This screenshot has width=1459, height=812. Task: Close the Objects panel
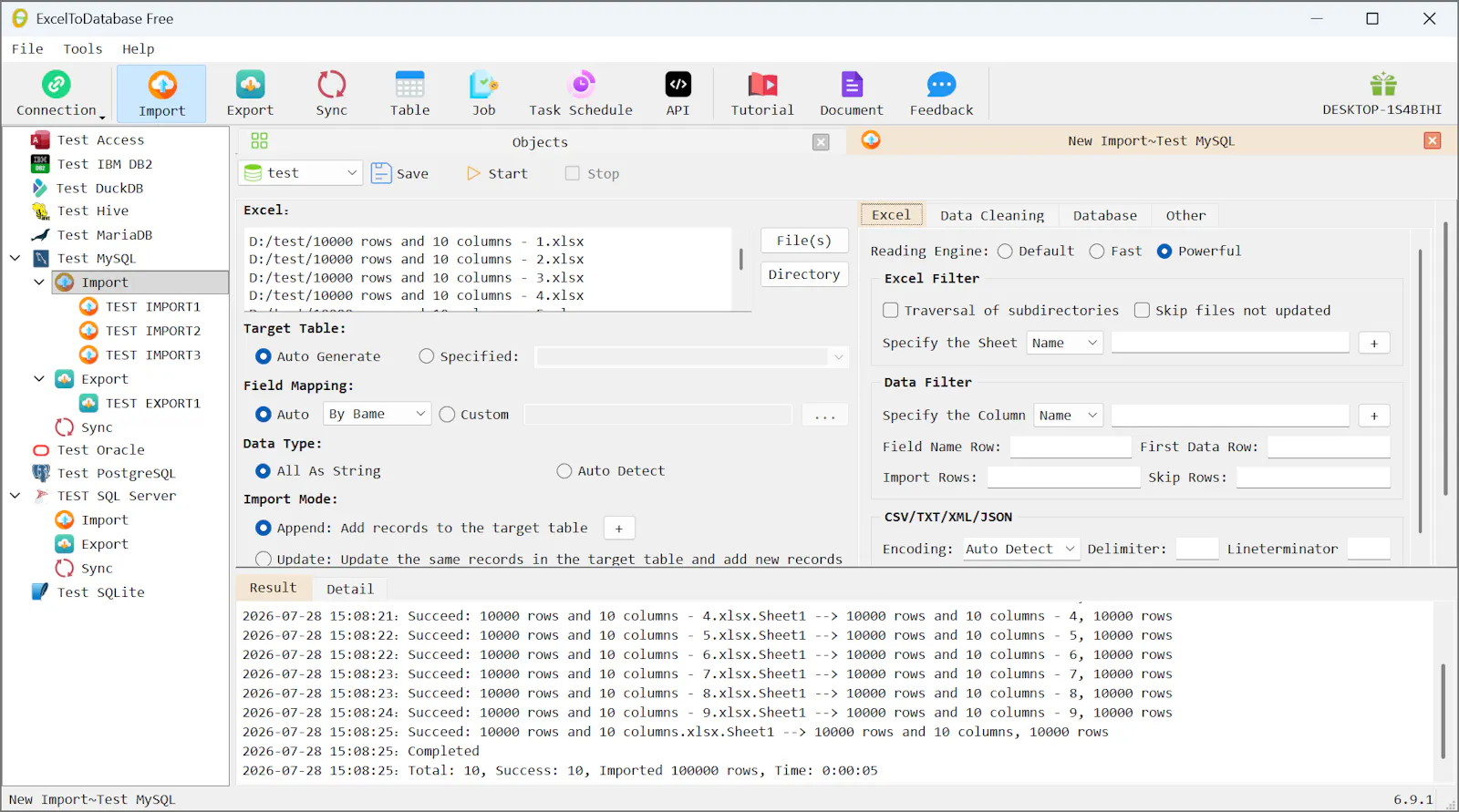[821, 142]
